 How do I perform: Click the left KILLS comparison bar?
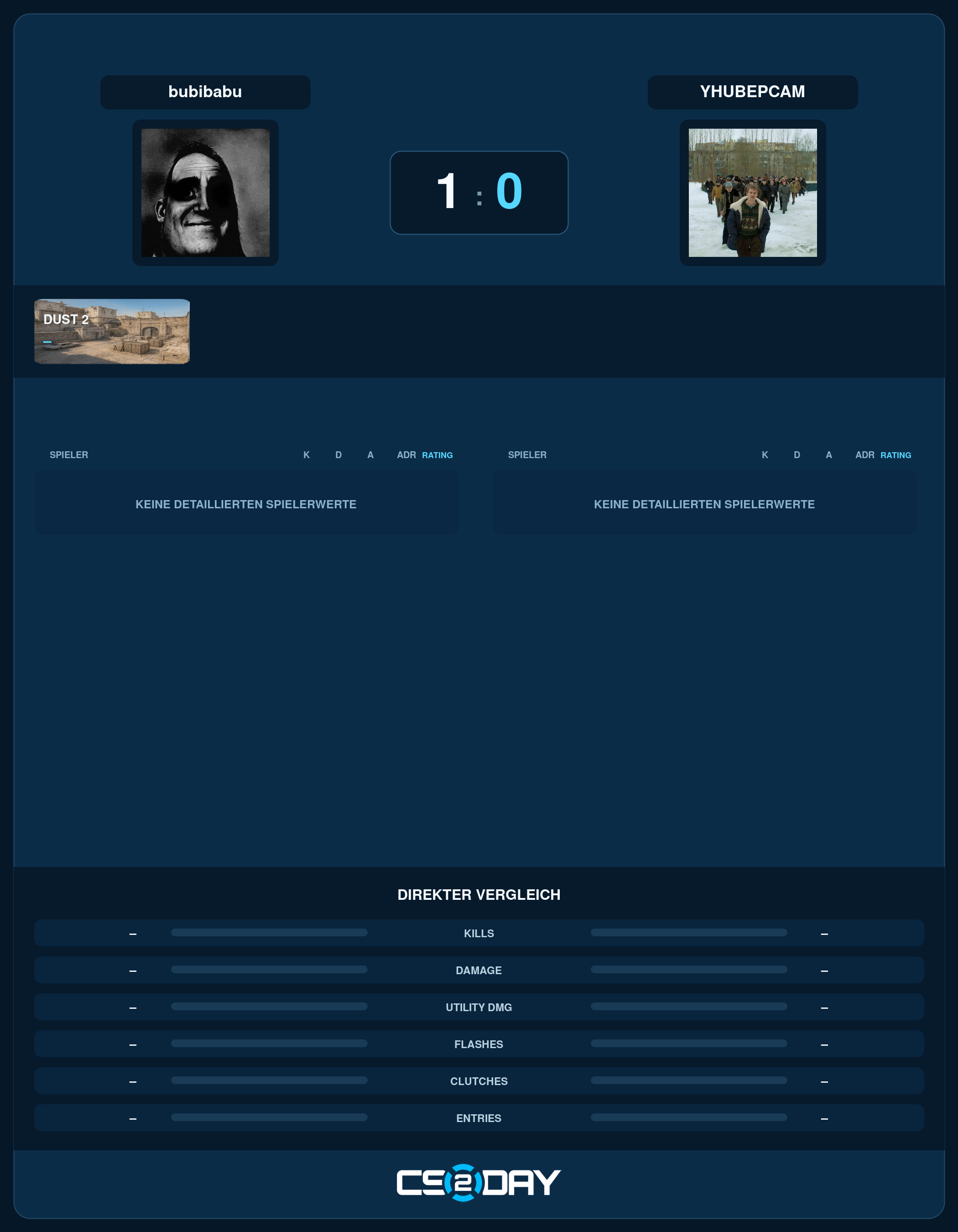point(269,933)
